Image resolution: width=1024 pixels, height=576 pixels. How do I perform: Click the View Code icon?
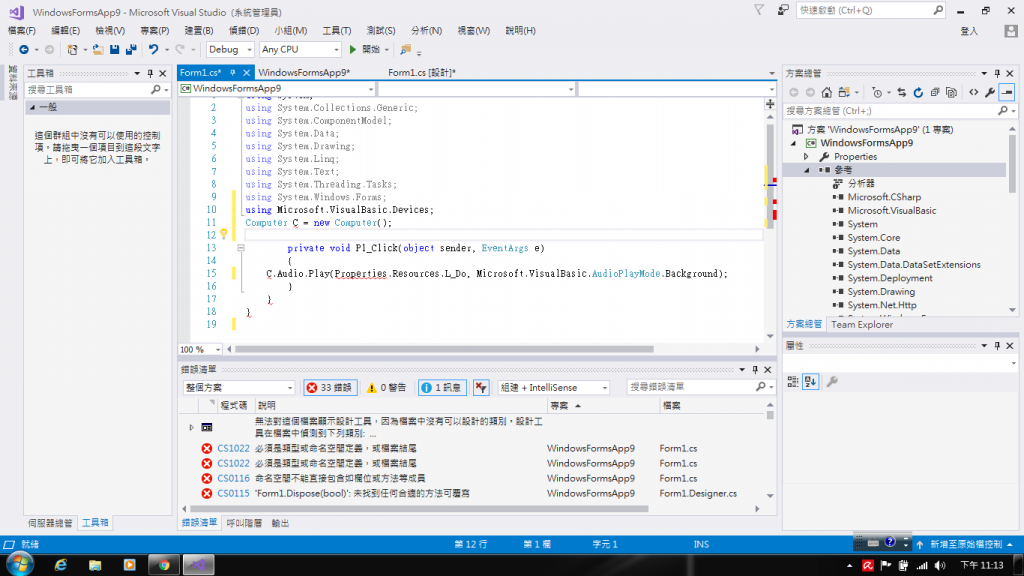[x=974, y=93]
